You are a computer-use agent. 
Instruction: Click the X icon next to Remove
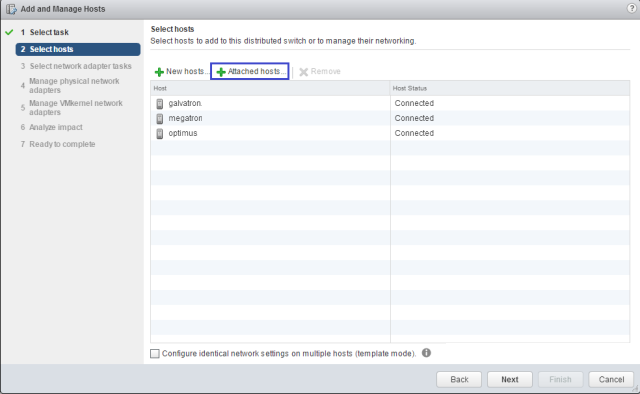[303, 72]
